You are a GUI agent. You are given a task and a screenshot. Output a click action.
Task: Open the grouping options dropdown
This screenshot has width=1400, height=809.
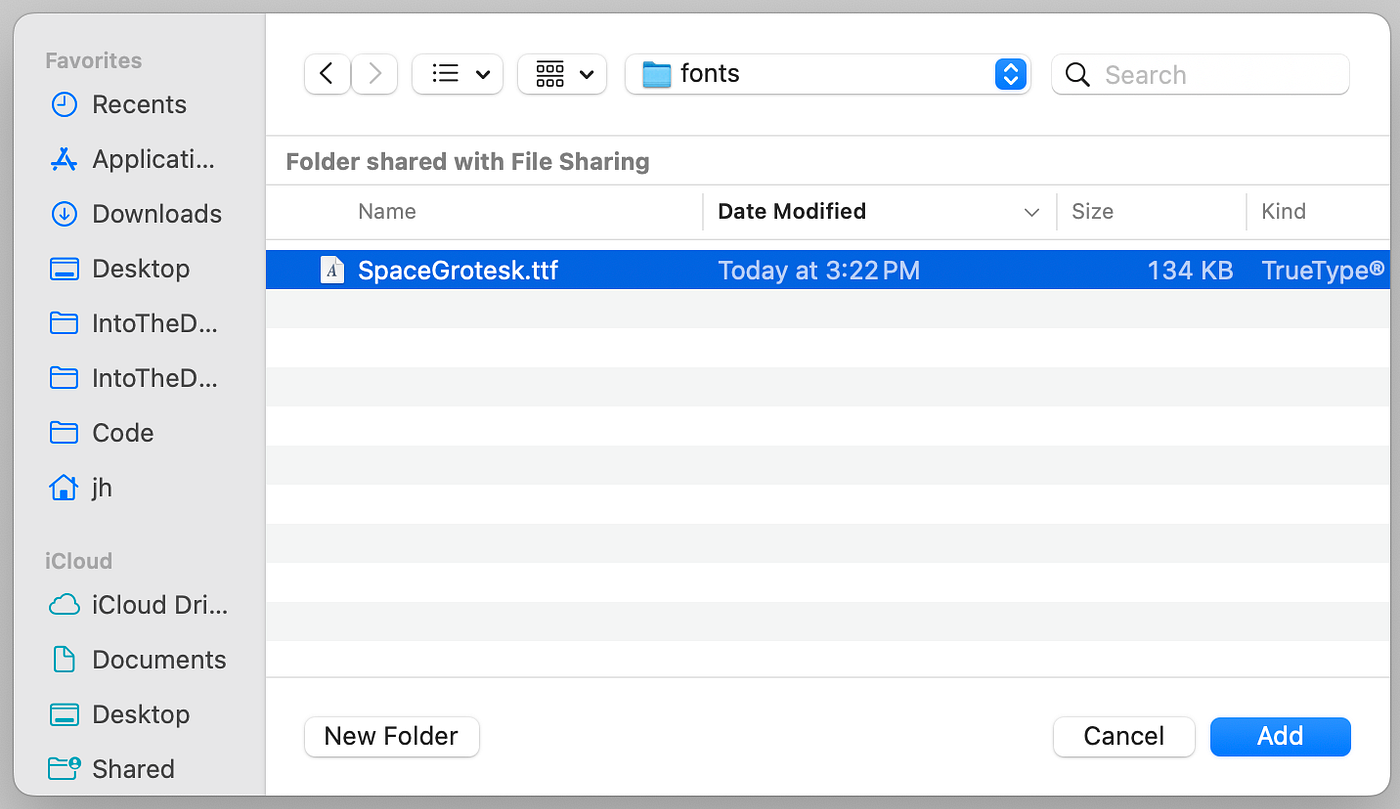coord(562,74)
